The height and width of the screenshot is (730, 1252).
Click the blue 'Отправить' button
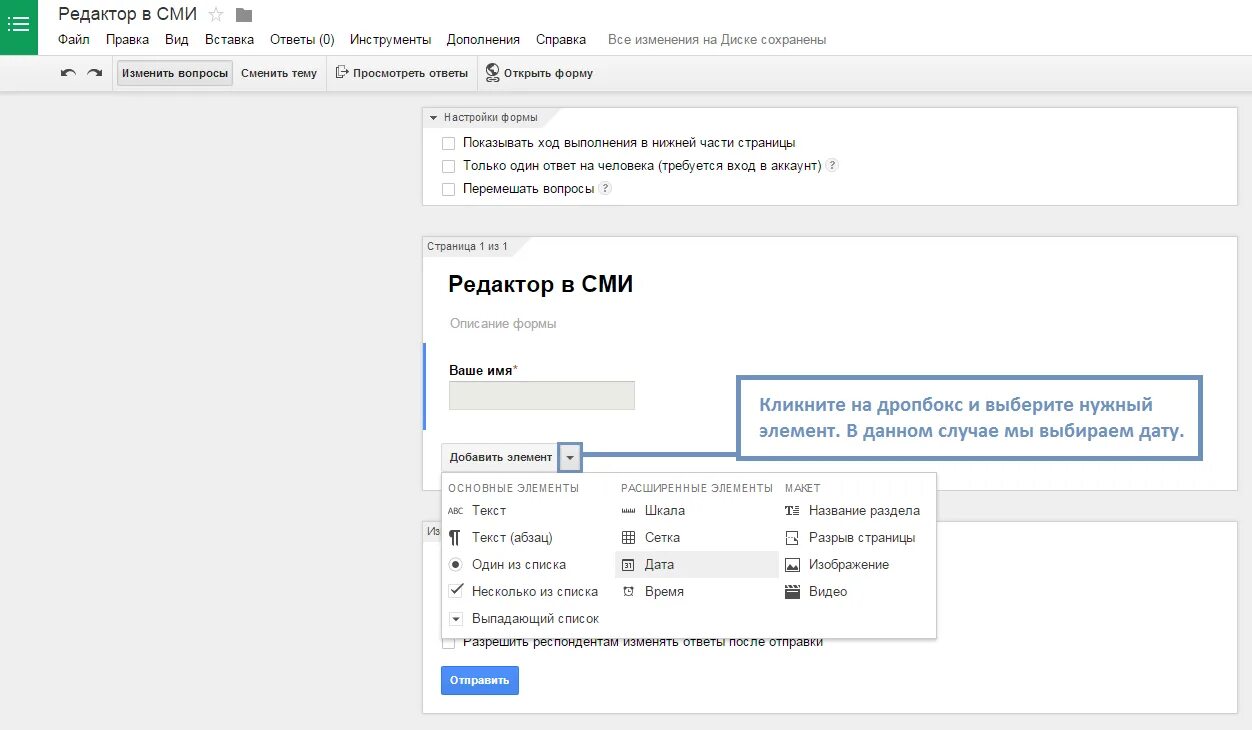tap(480, 680)
